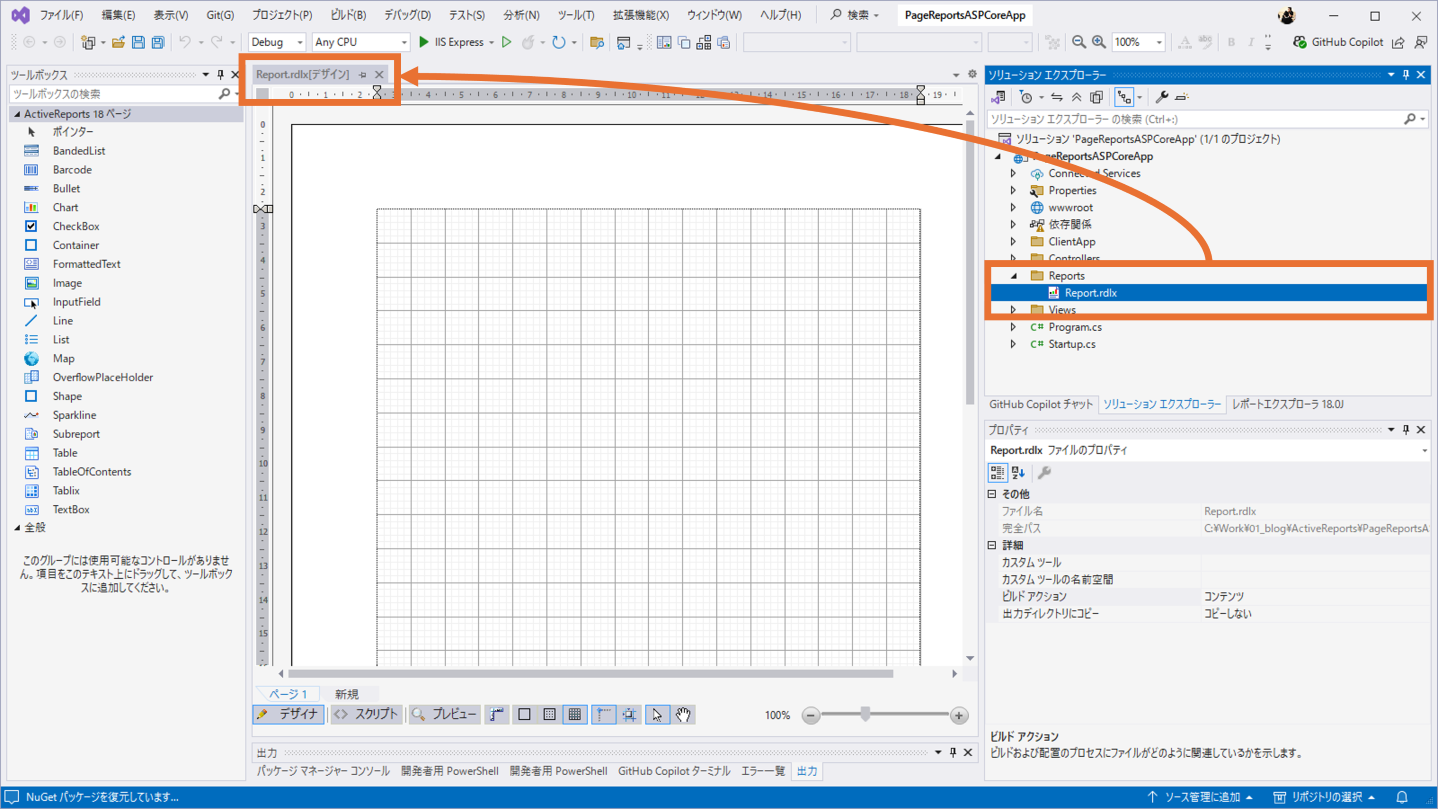Click the Save All toolbar icon
Viewport: 1438px width, 809px height.
pos(158,42)
